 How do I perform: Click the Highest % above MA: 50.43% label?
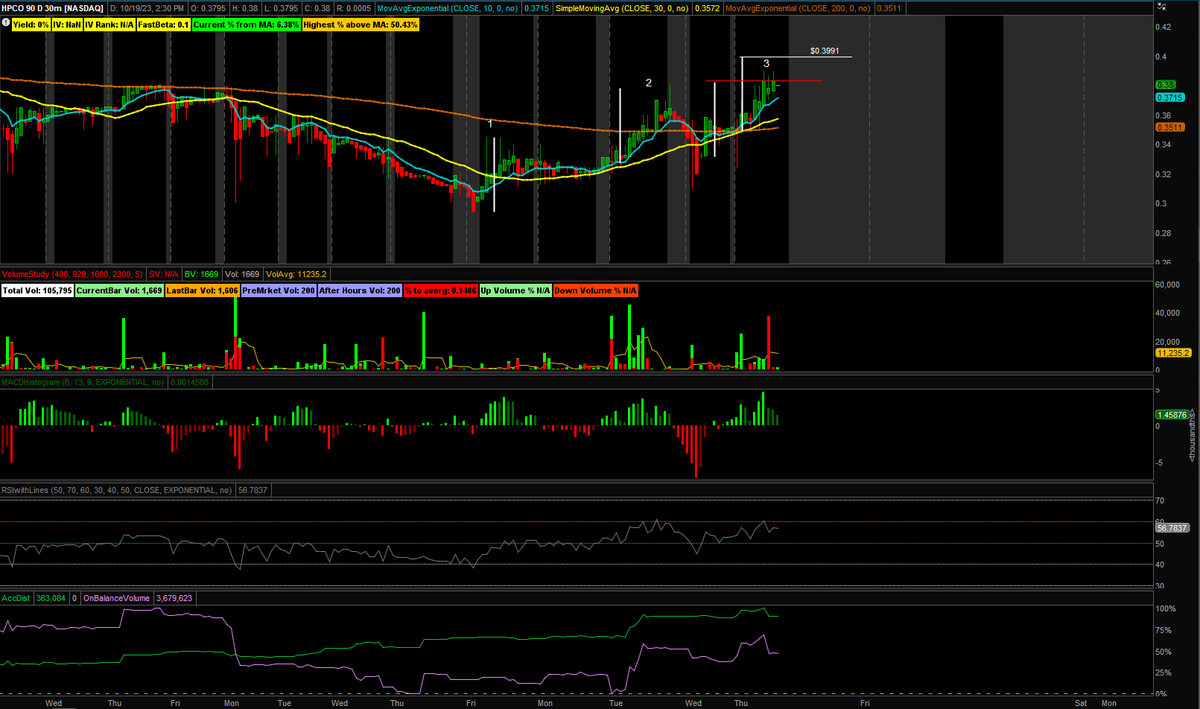(360, 24)
